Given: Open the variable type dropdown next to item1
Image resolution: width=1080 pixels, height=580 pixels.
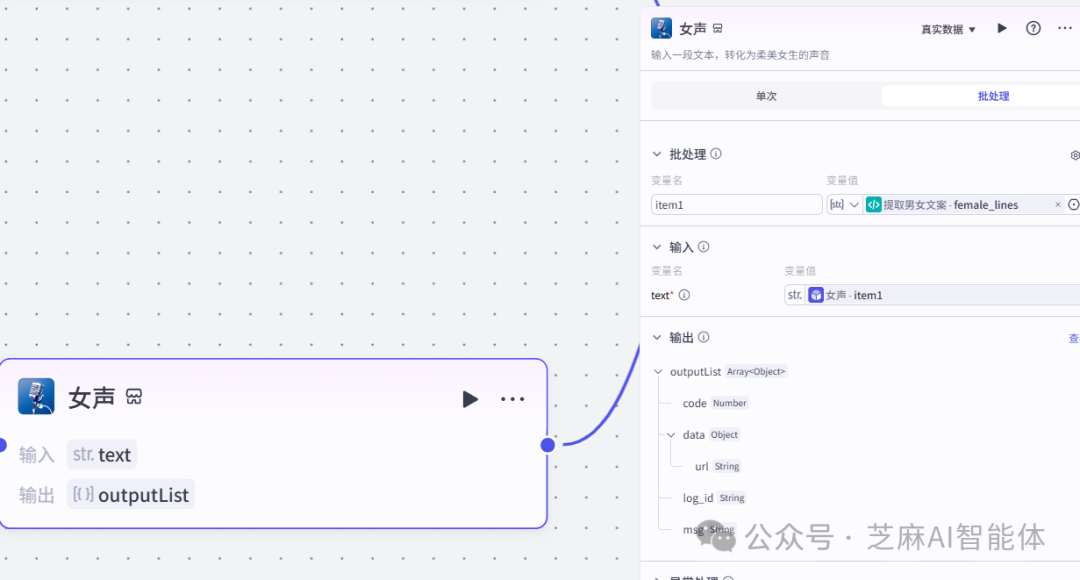Looking at the screenshot, I should coord(844,205).
